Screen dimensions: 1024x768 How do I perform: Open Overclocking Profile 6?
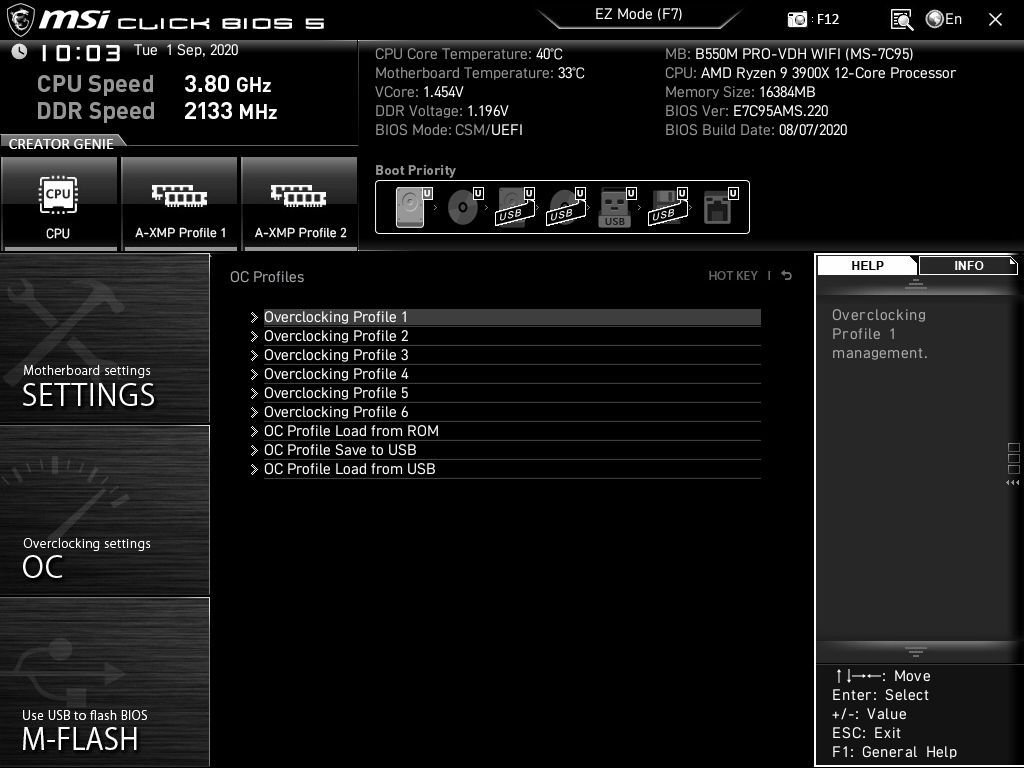click(x=512, y=411)
